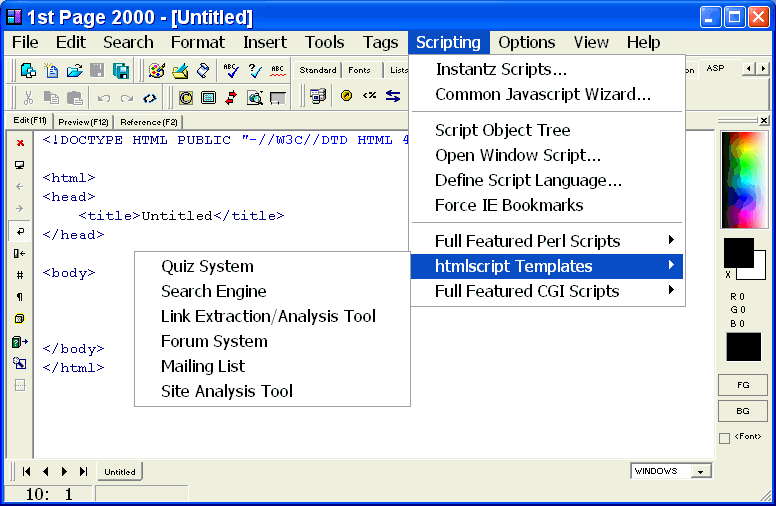The image size is (776, 506).
Task: Go to first document with navigation arrow
Action: 26,471
